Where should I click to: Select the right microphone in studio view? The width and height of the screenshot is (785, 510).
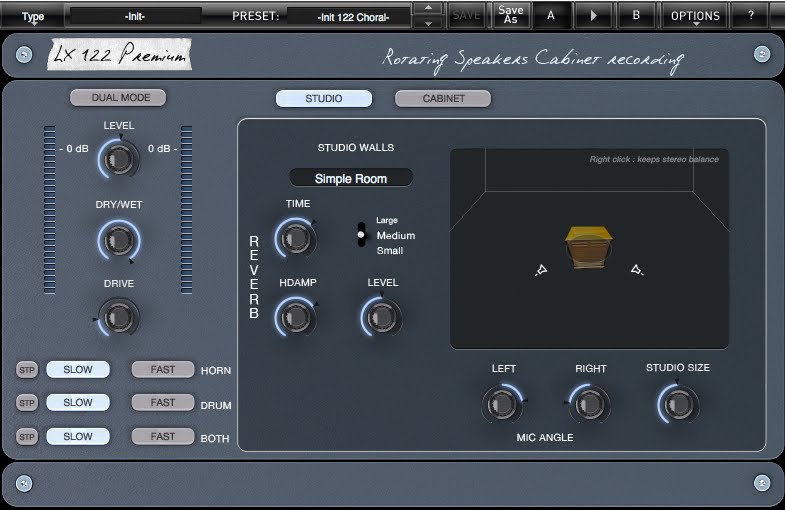pos(637,270)
